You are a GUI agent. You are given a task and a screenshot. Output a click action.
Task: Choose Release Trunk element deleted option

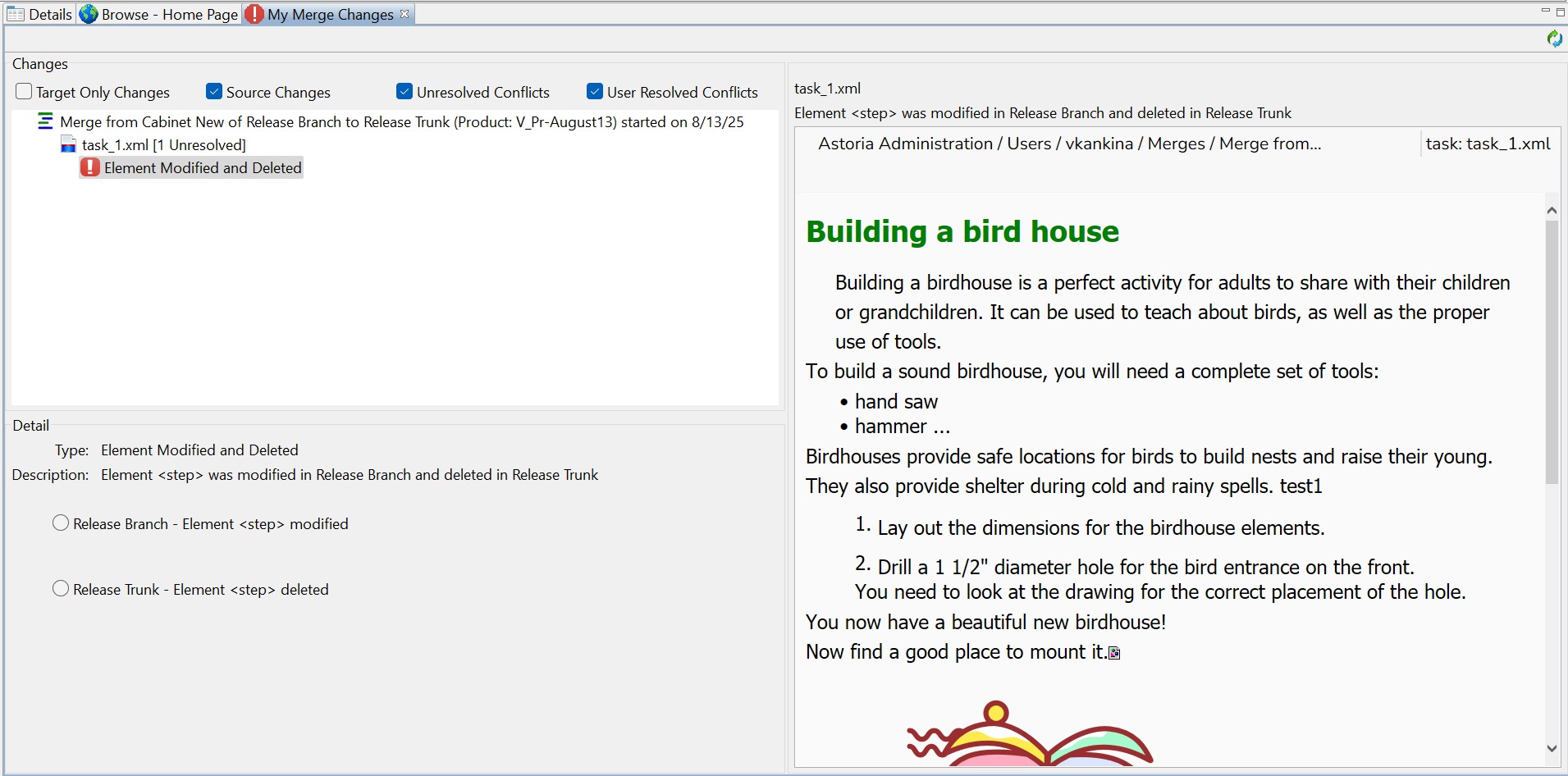(x=61, y=589)
